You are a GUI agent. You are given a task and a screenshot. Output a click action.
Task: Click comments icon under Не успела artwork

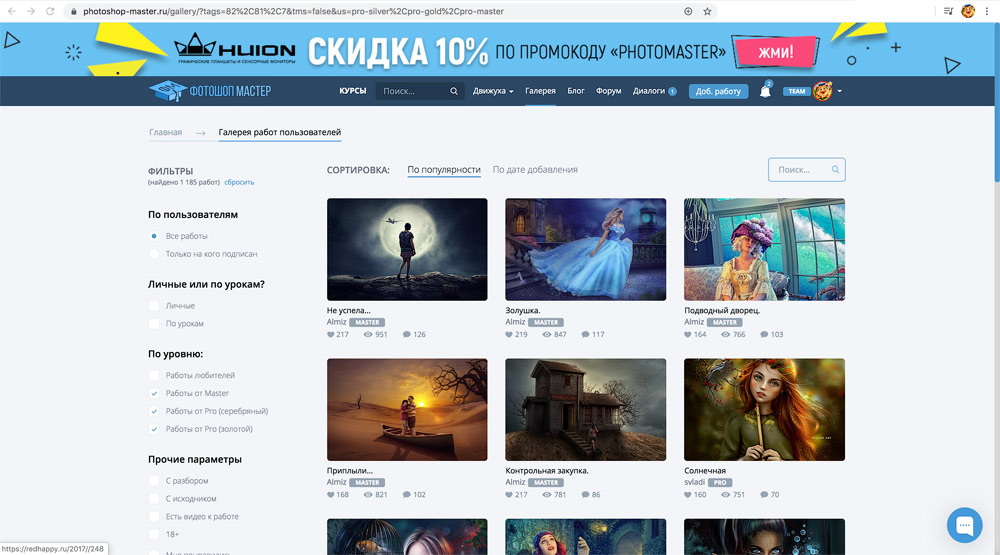pyautogui.click(x=407, y=335)
